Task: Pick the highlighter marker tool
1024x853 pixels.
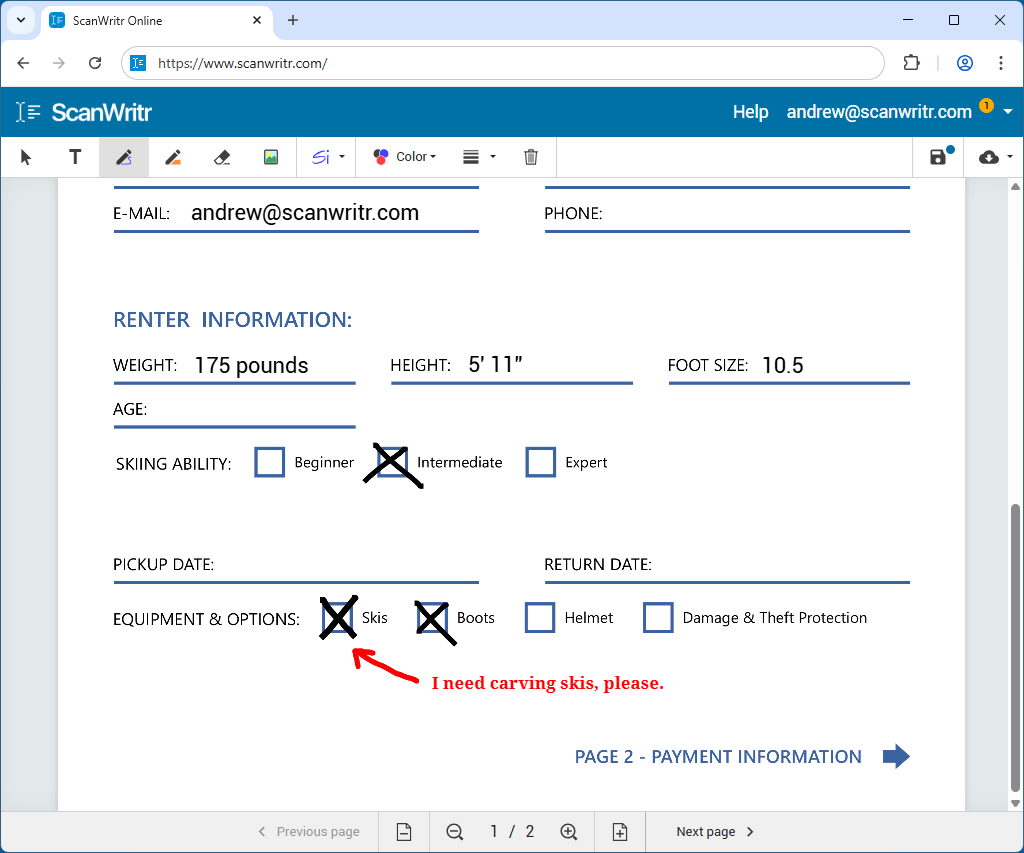Action: click(172, 157)
